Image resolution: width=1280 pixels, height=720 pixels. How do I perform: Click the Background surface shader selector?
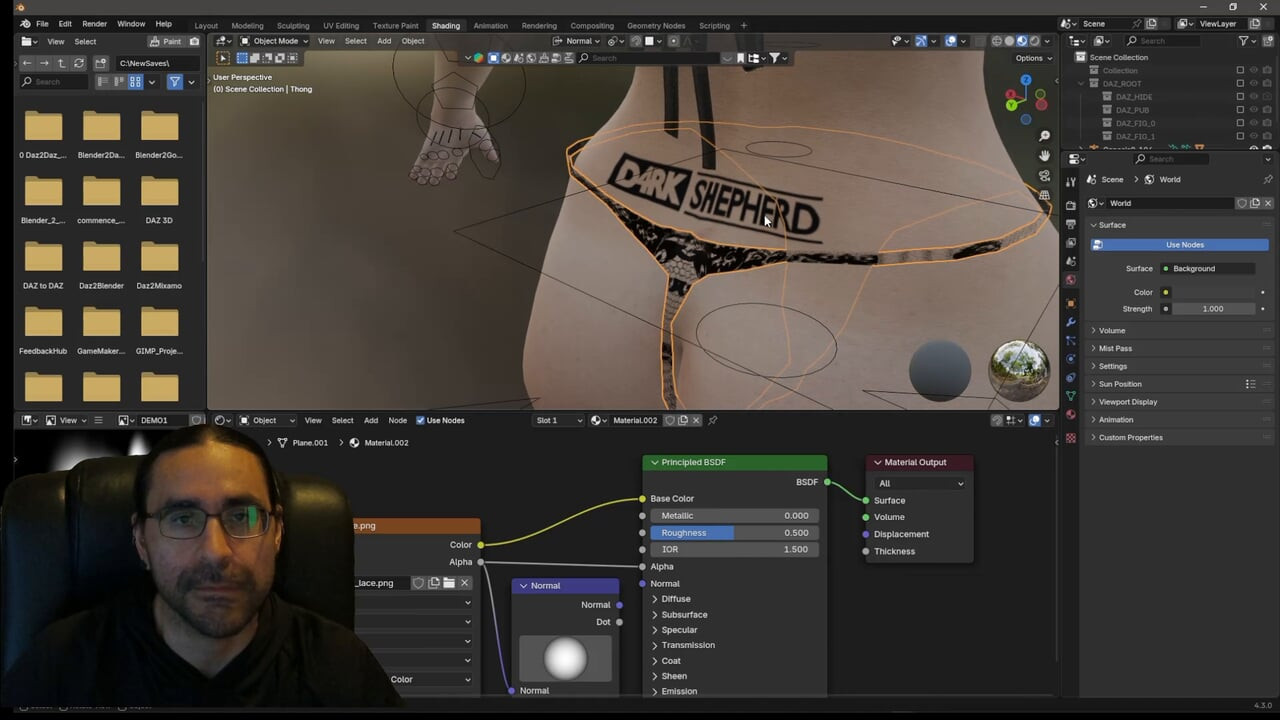coord(1208,268)
